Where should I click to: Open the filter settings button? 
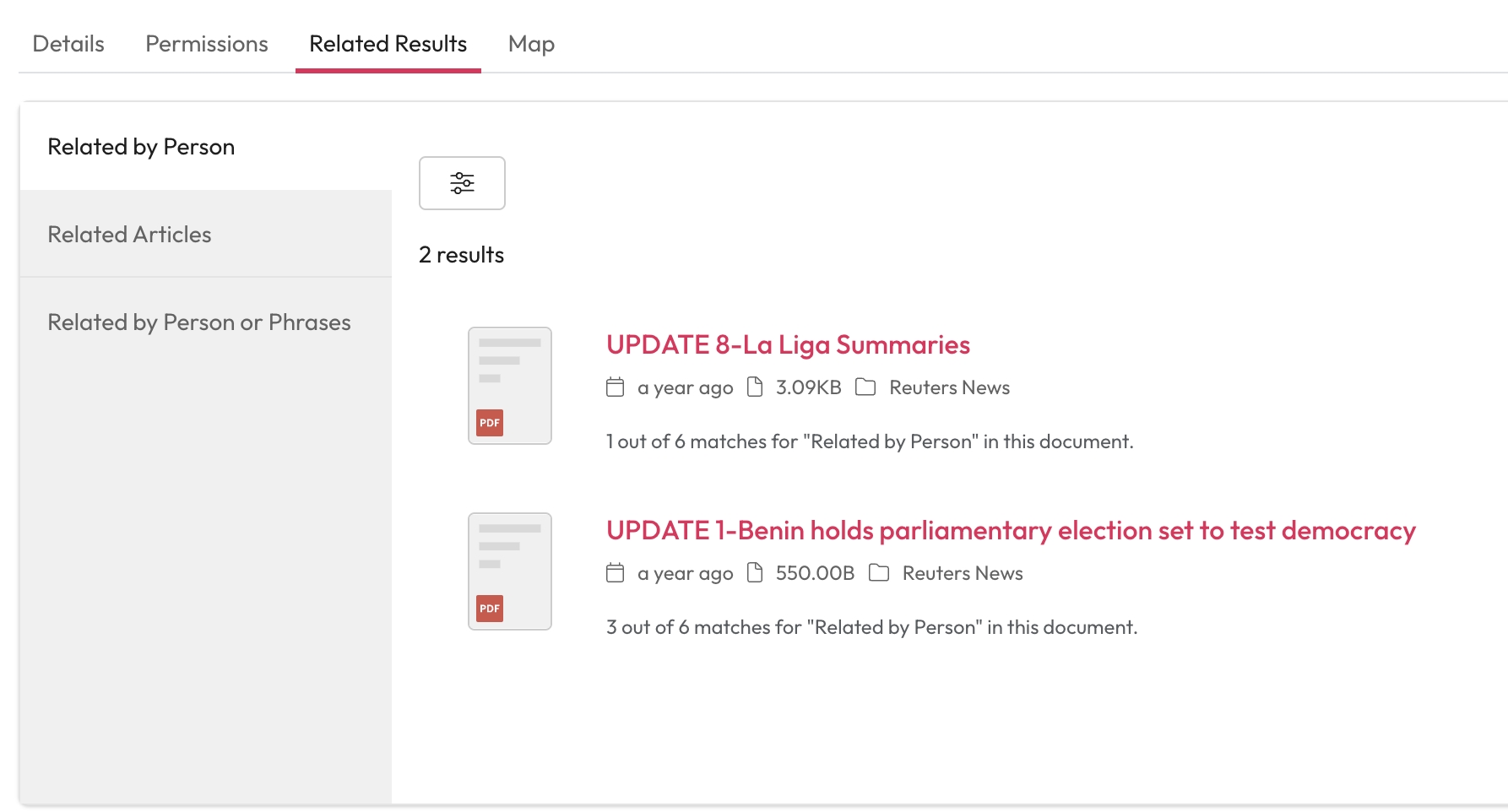tap(462, 183)
